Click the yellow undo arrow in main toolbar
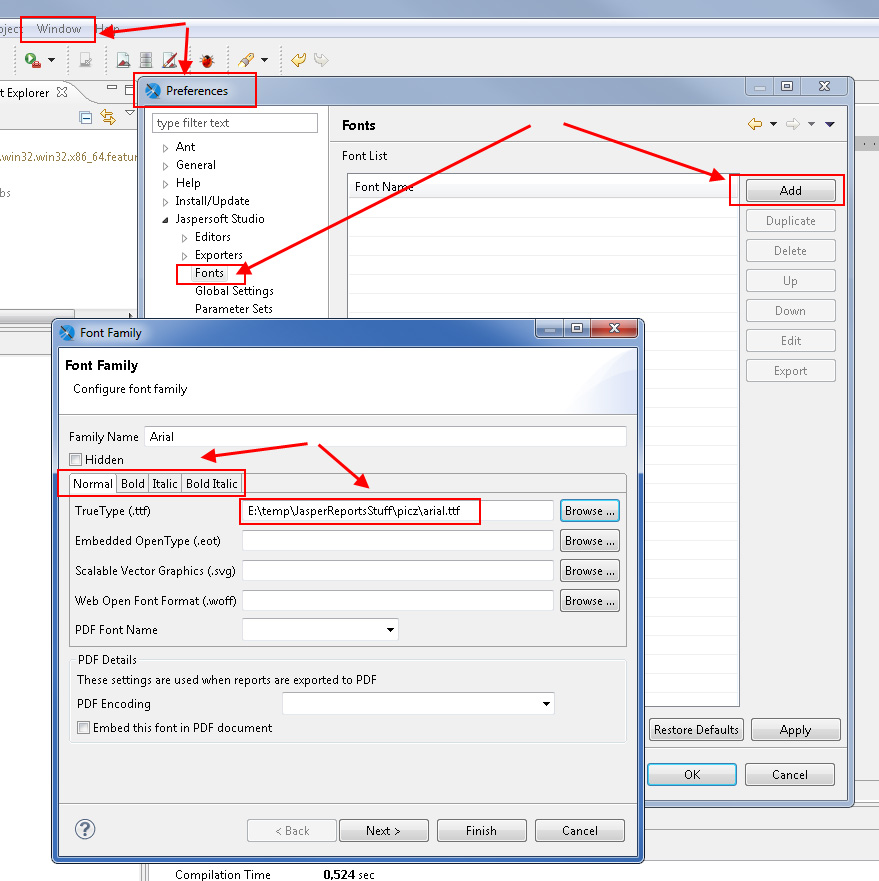 (298, 61)
